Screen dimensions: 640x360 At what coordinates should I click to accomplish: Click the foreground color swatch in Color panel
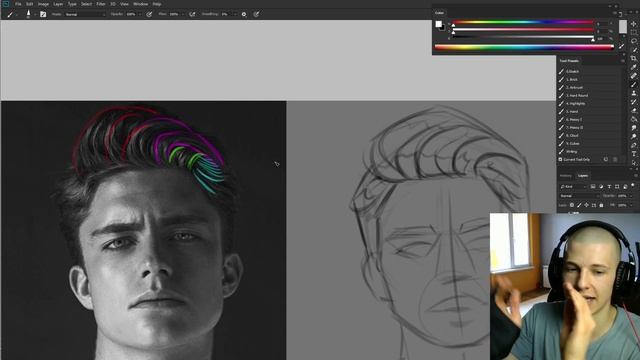click(438, 24)
